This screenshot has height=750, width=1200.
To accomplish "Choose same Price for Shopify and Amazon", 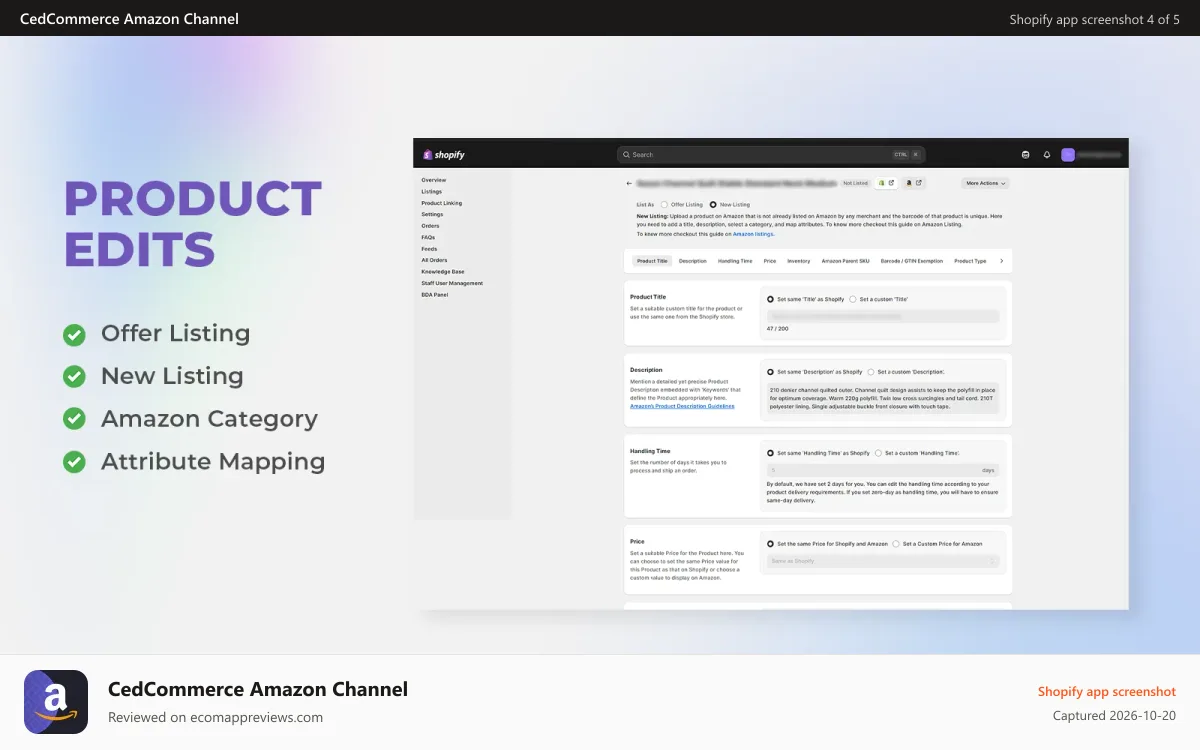I will pyautogui.click(x=770, y=544).
